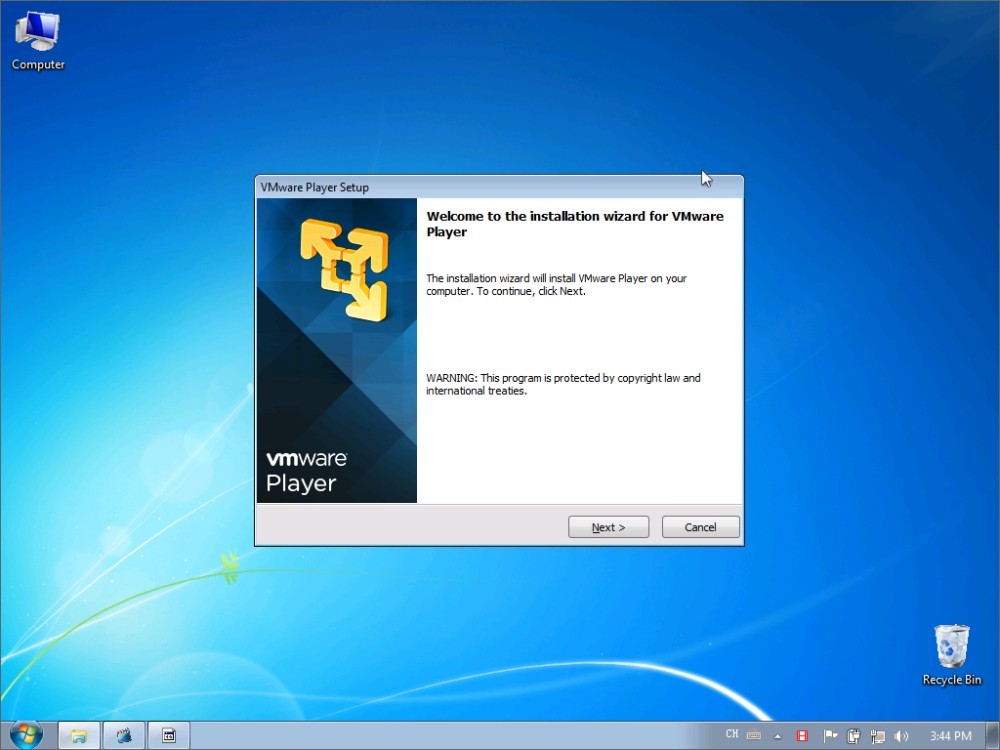Click the on-screen keyboard tray icon
This screenshot has width=1000, height=750.
pos(756,736)
